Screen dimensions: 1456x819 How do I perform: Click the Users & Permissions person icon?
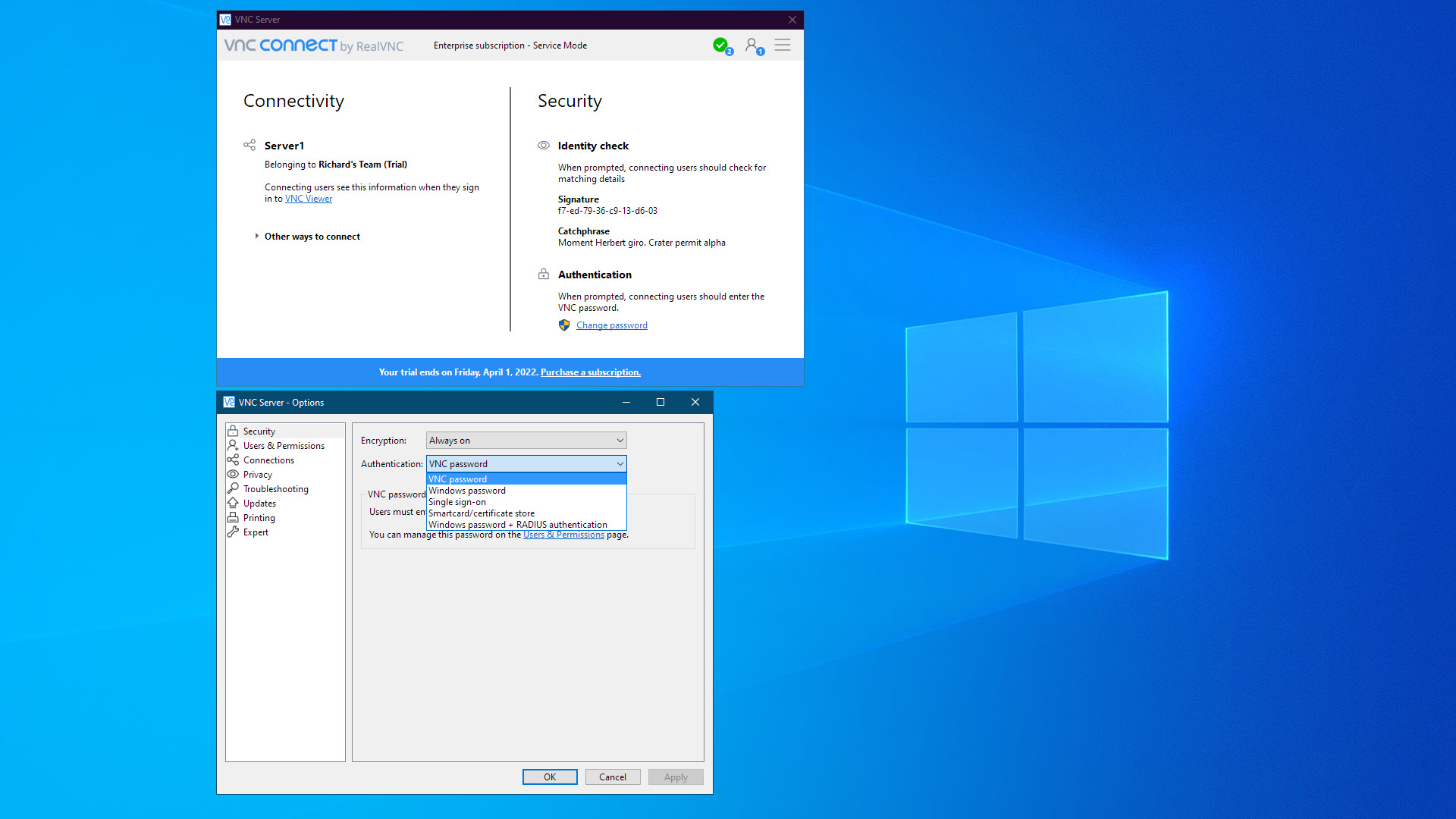click(233, 445)
